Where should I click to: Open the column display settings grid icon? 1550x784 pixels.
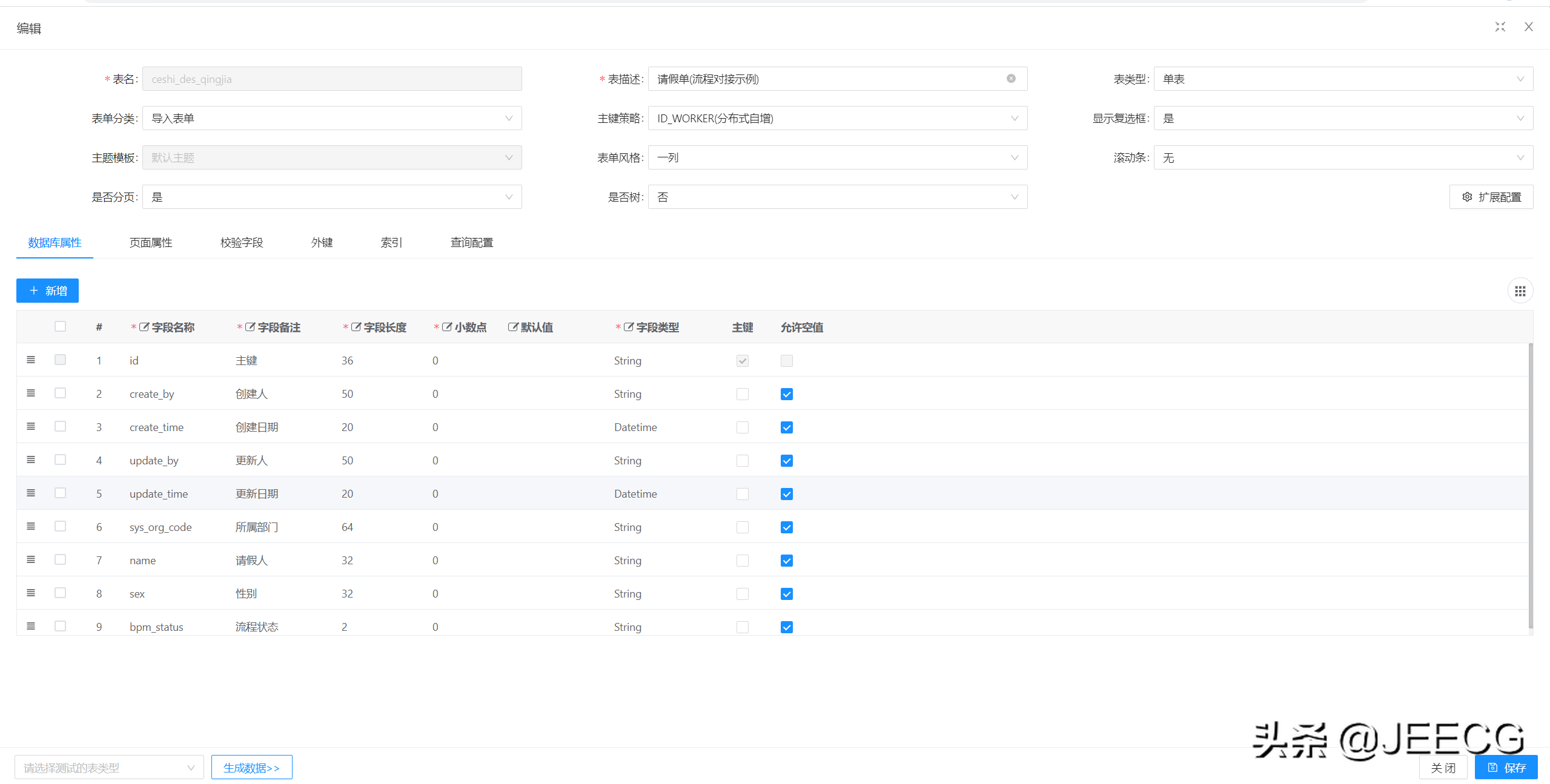(1520, 290)
